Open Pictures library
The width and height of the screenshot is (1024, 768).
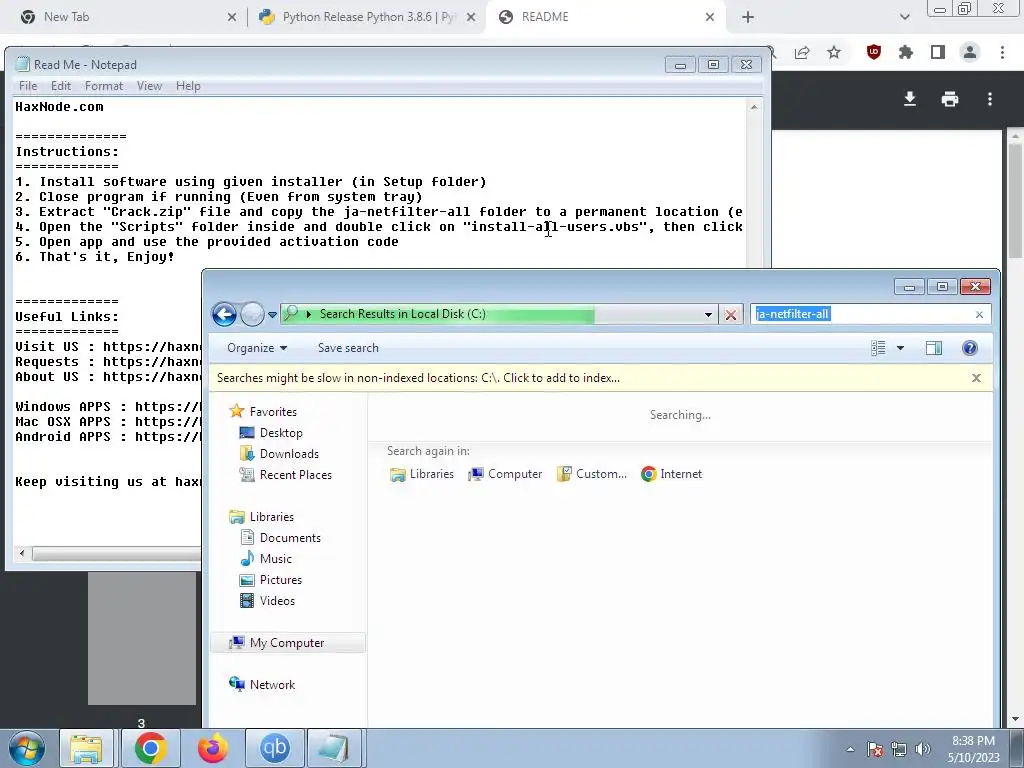(280, 580)
